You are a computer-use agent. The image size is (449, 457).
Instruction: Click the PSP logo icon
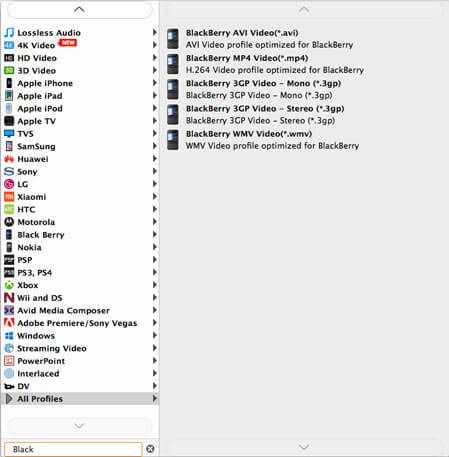[x=9, y=260]
